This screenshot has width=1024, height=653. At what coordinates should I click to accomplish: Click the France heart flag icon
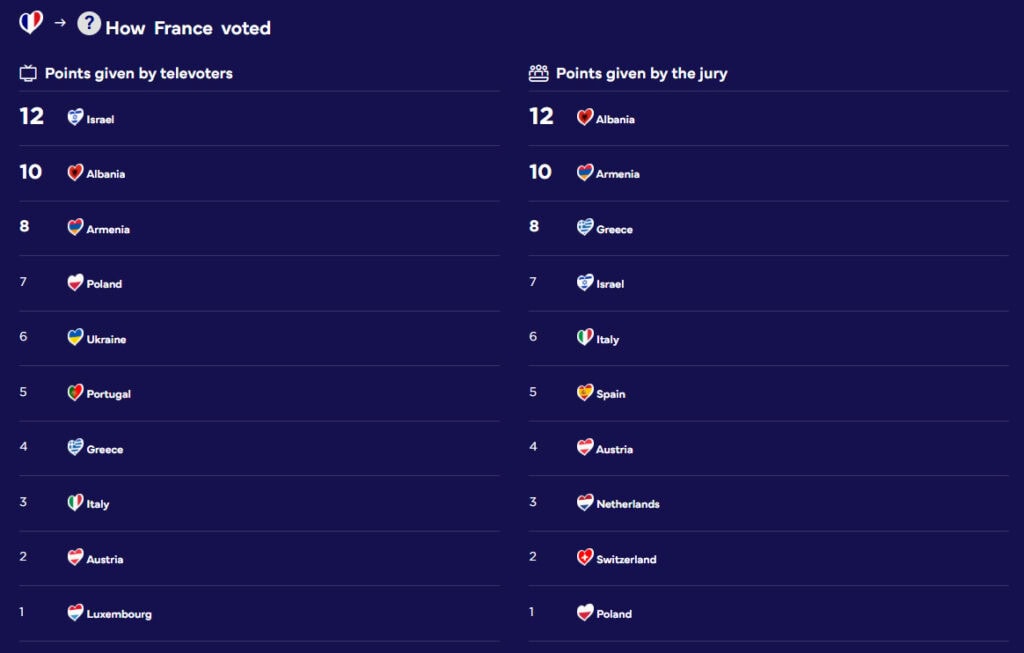[31, 22]
